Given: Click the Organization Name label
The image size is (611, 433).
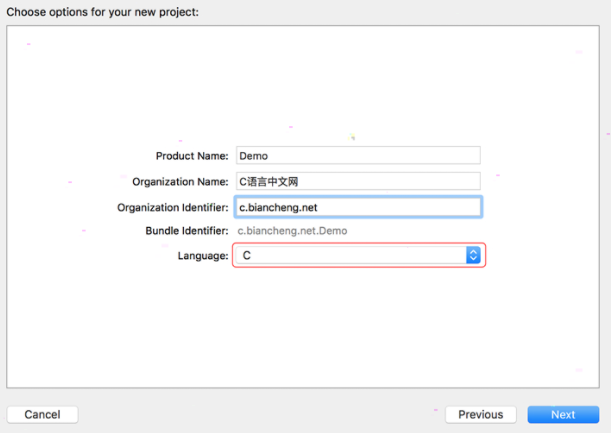Looking at the screenshot, I should click(x=180, y=182).
